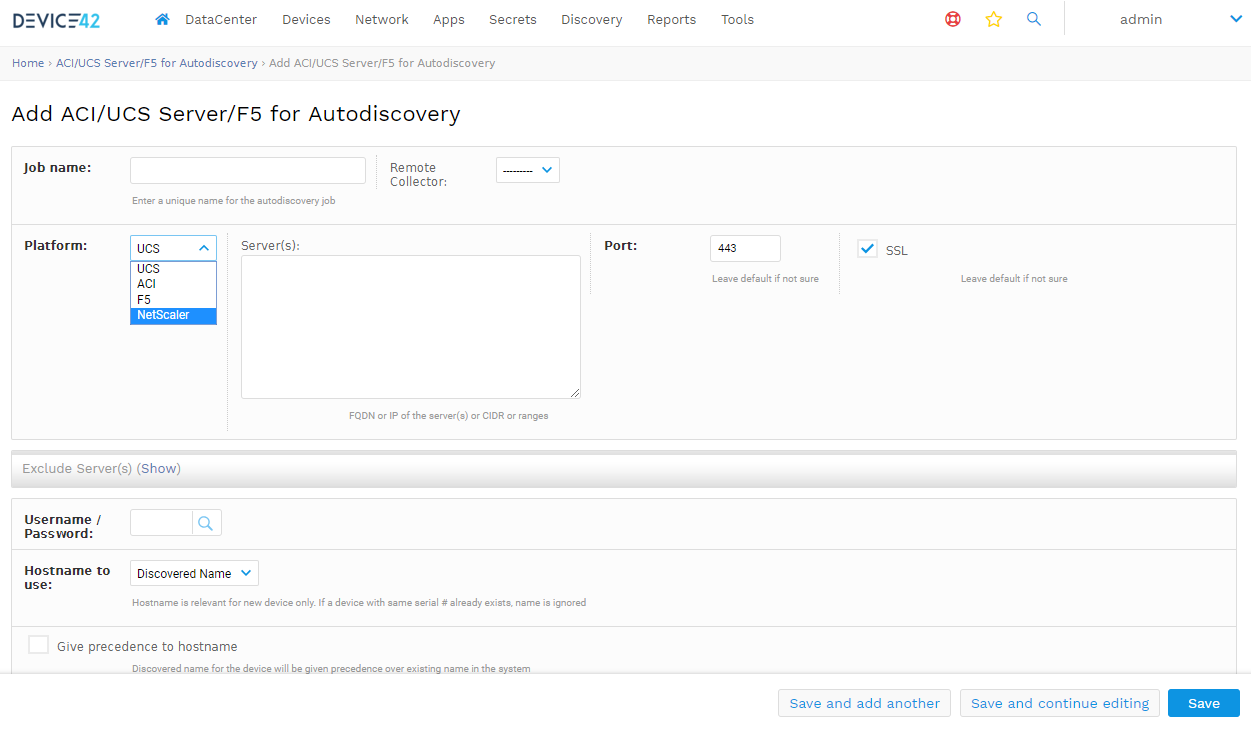Click the yellow star favorites icon
Screen dimensions: 1251x729
point(994,19)
